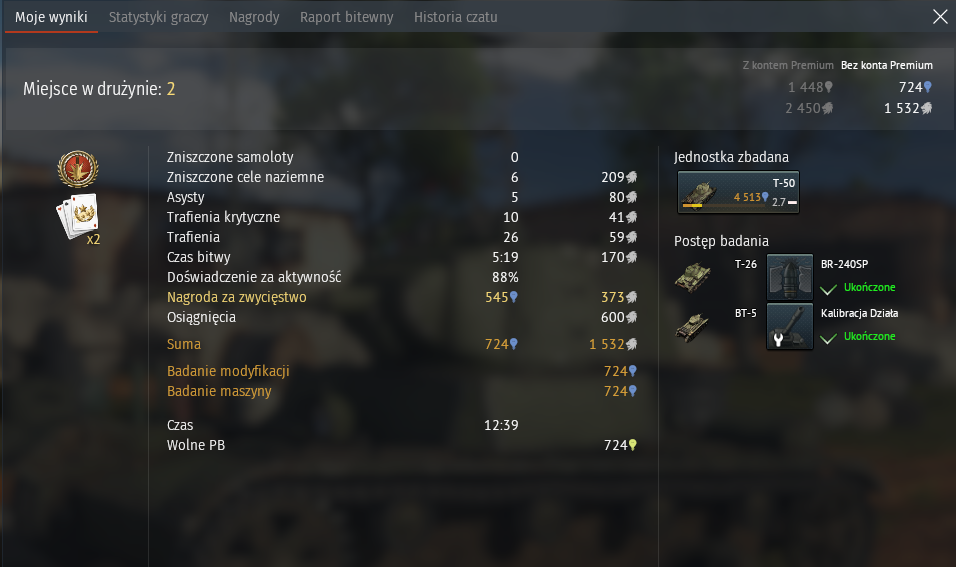Click the silver lion icon beside Osiągnięcia
This screenshot has height=567, width=956.
(632, 317)
